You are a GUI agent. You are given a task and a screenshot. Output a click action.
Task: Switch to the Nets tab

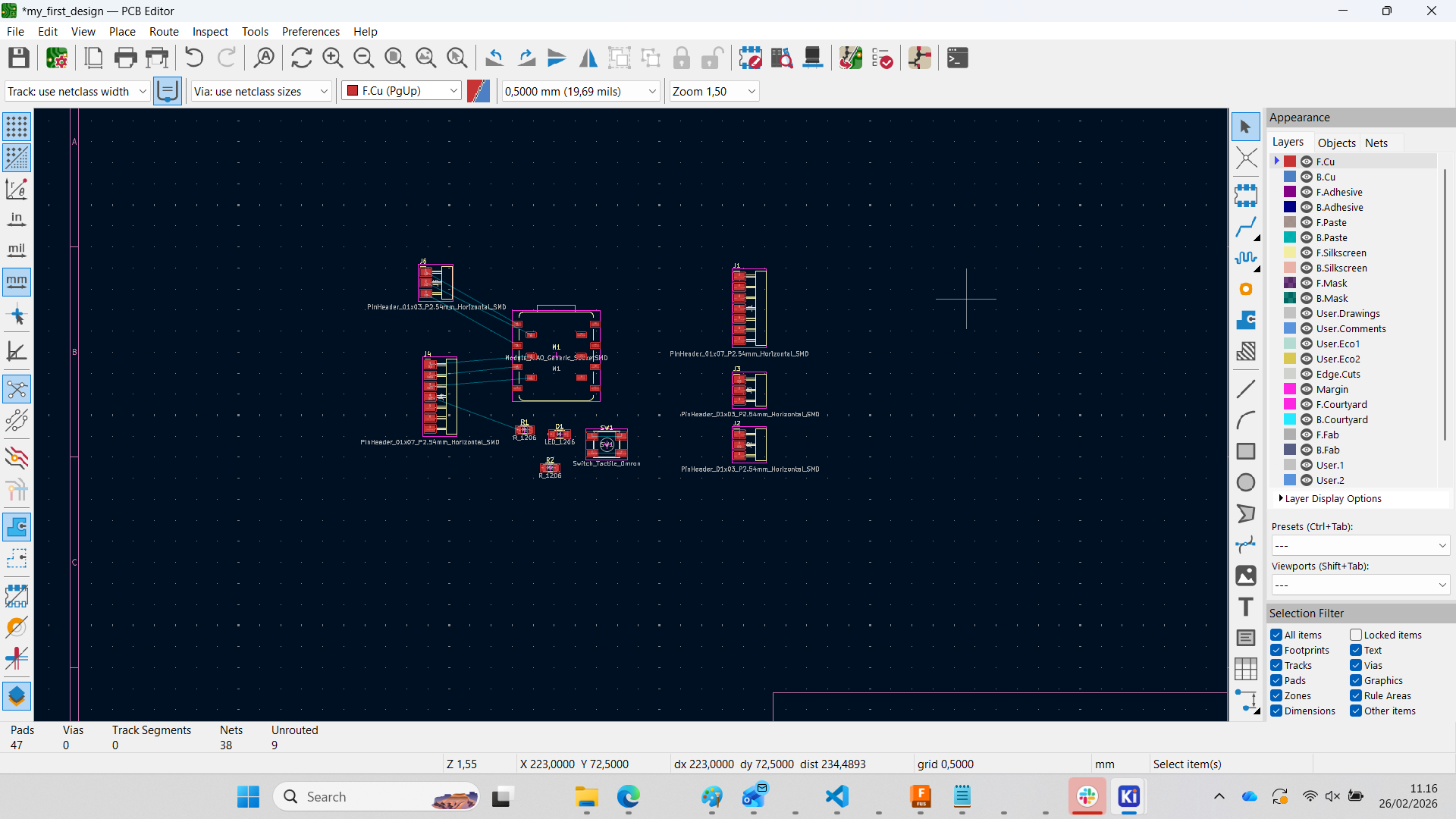point(1376,143)
